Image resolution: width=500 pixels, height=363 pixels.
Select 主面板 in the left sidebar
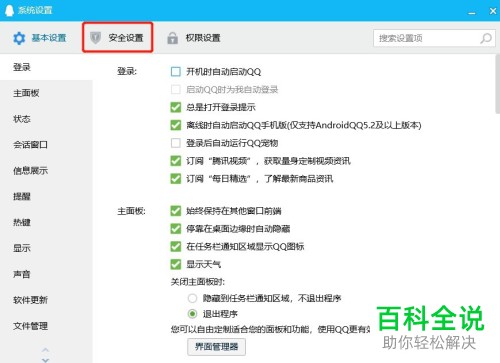[46, 93]
